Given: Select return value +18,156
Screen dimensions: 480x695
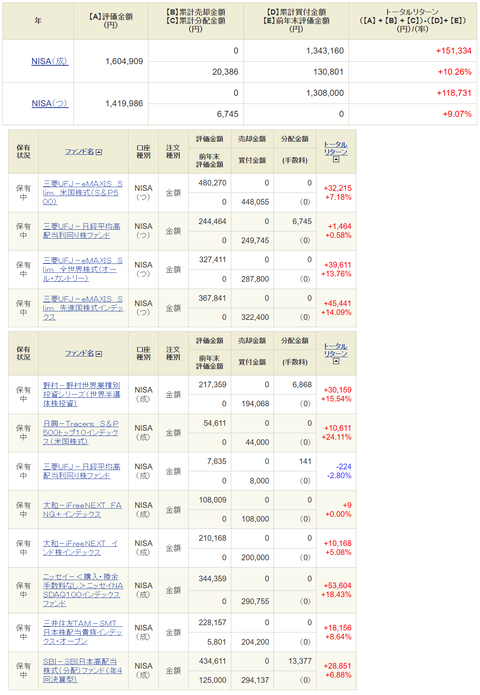Looking at the screenshot, I should click(x=338, y=628).
